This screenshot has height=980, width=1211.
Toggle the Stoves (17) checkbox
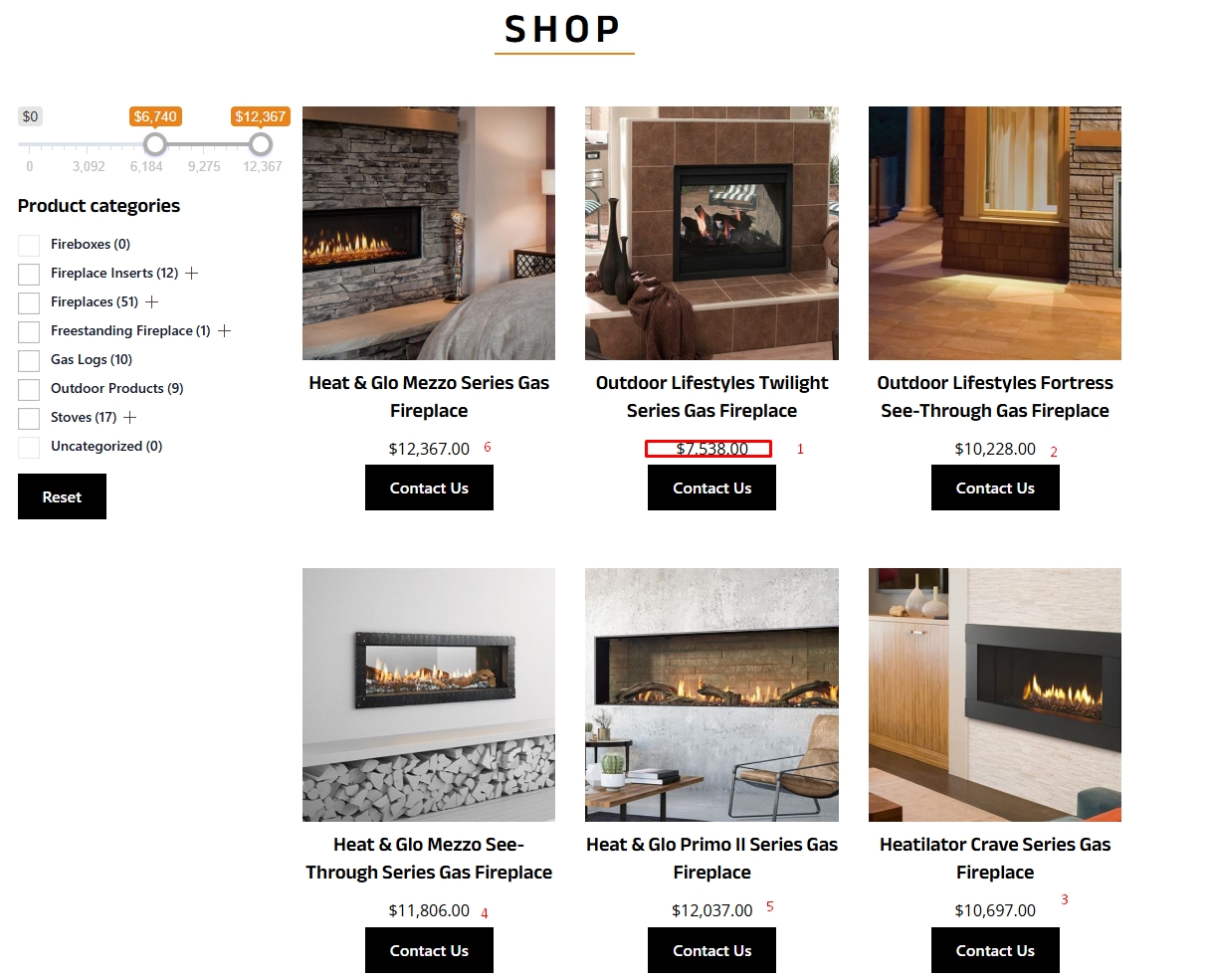29,418
